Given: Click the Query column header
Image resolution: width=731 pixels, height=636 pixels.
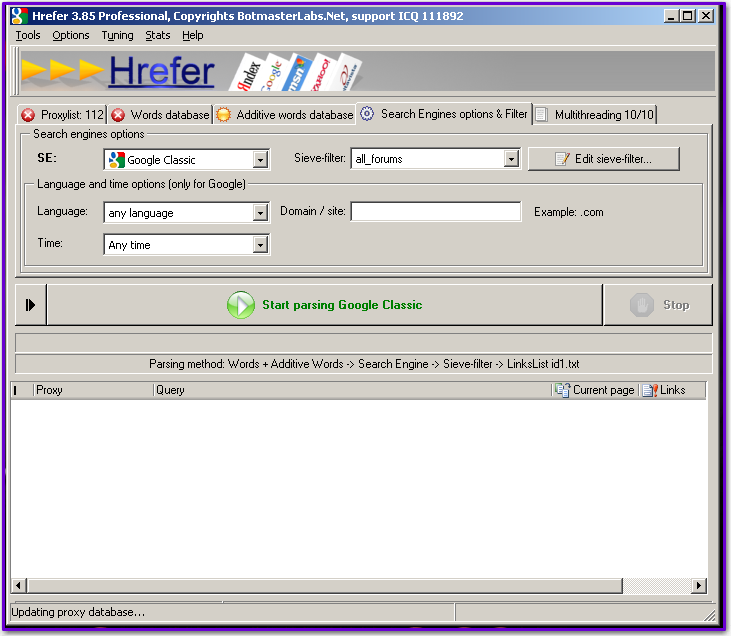Looking at the screenshot, I should click(x=352, y=390).
